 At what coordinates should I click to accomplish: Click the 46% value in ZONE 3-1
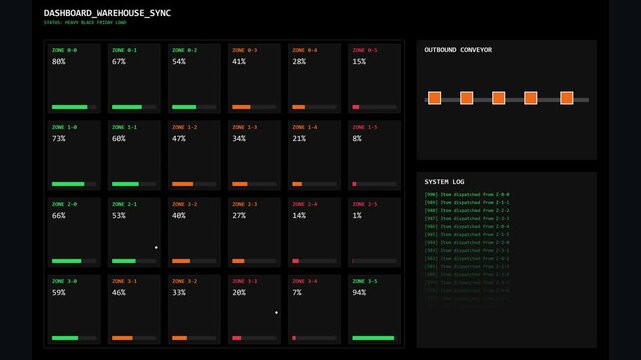click(119, 293)
